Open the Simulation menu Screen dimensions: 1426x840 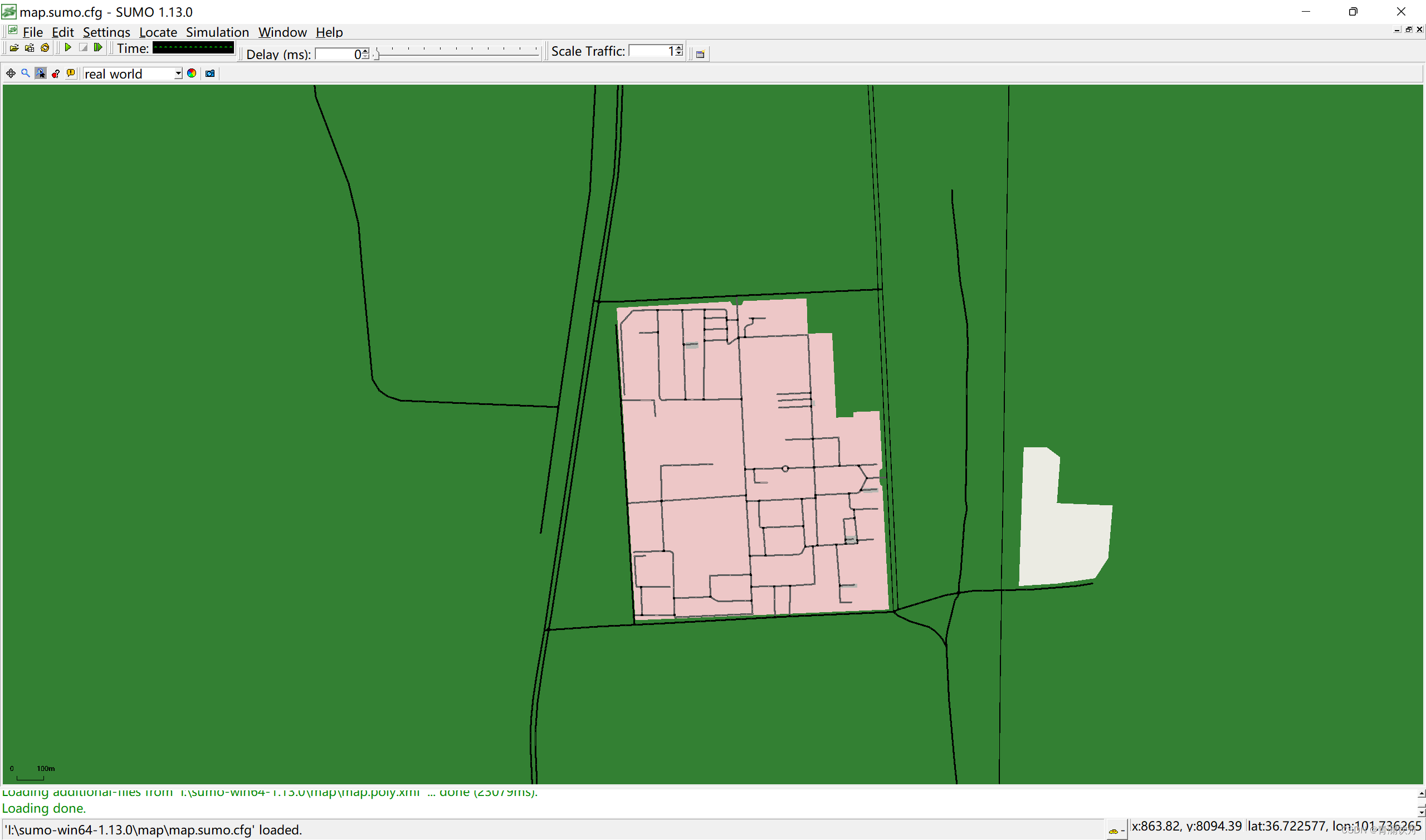coord(217,32)
